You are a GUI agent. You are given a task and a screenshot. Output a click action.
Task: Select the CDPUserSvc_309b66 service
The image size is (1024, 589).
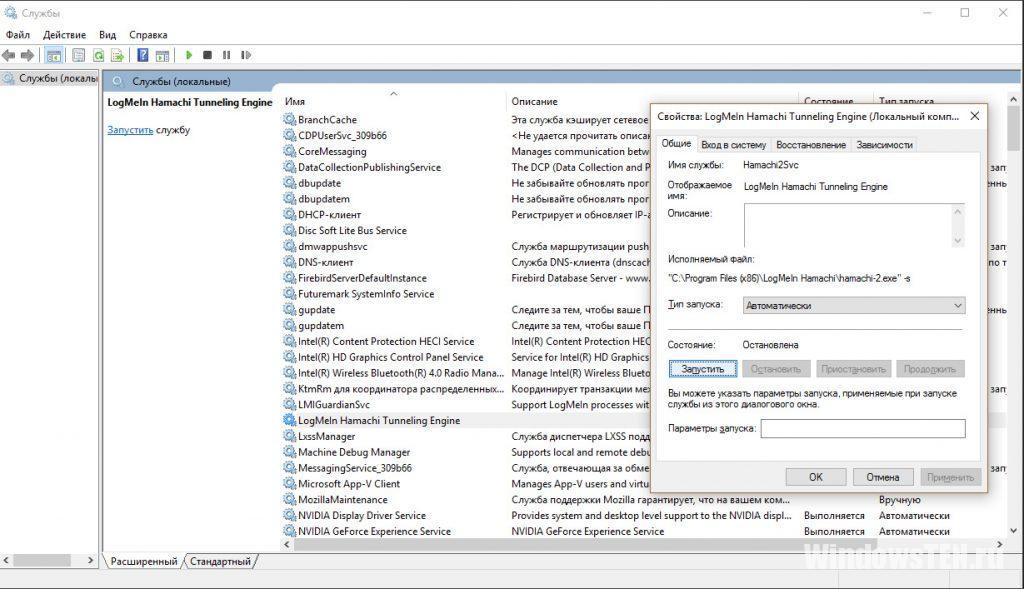(x=342, y=135)
